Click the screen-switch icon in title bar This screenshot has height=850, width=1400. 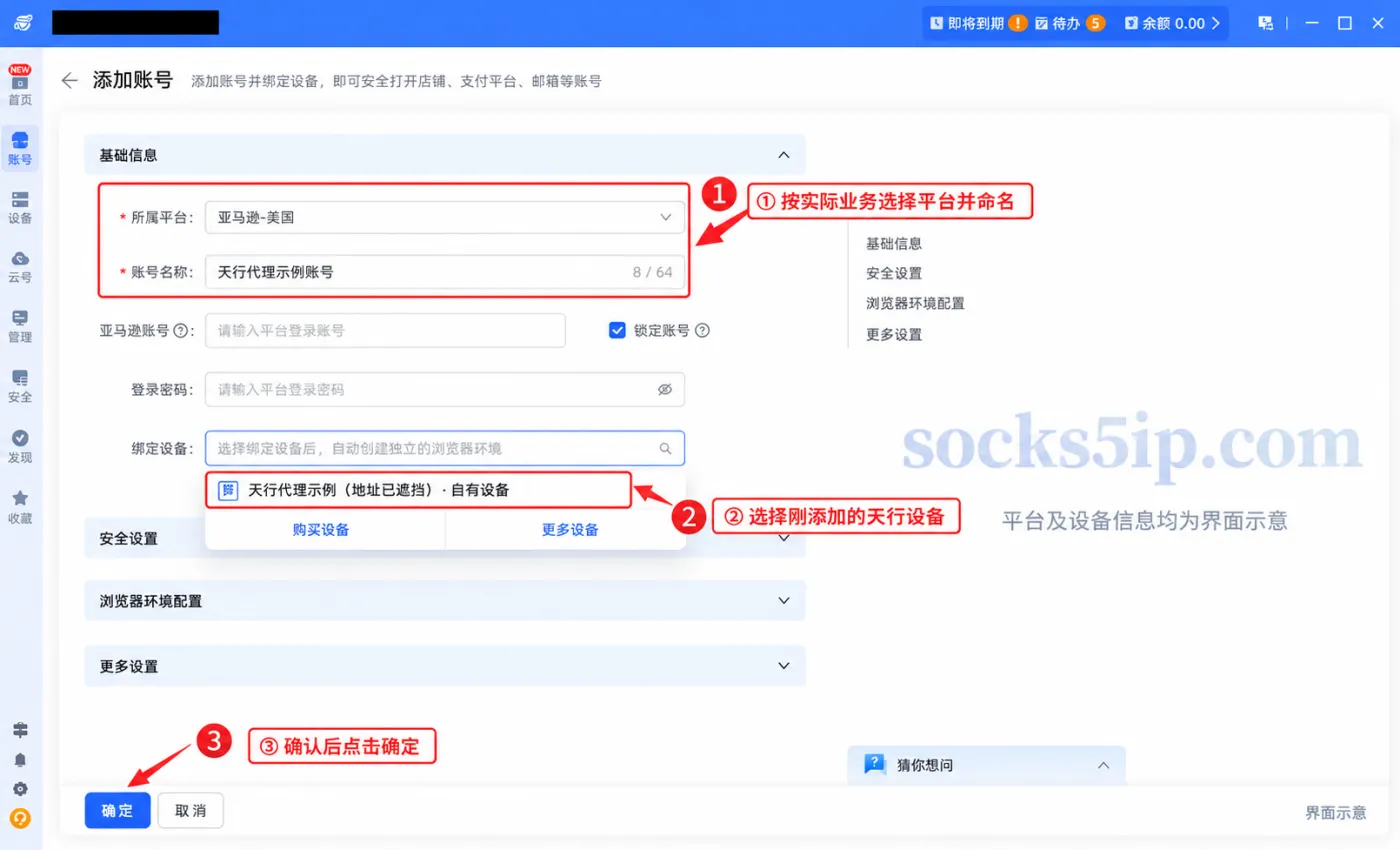point(1265,23)
